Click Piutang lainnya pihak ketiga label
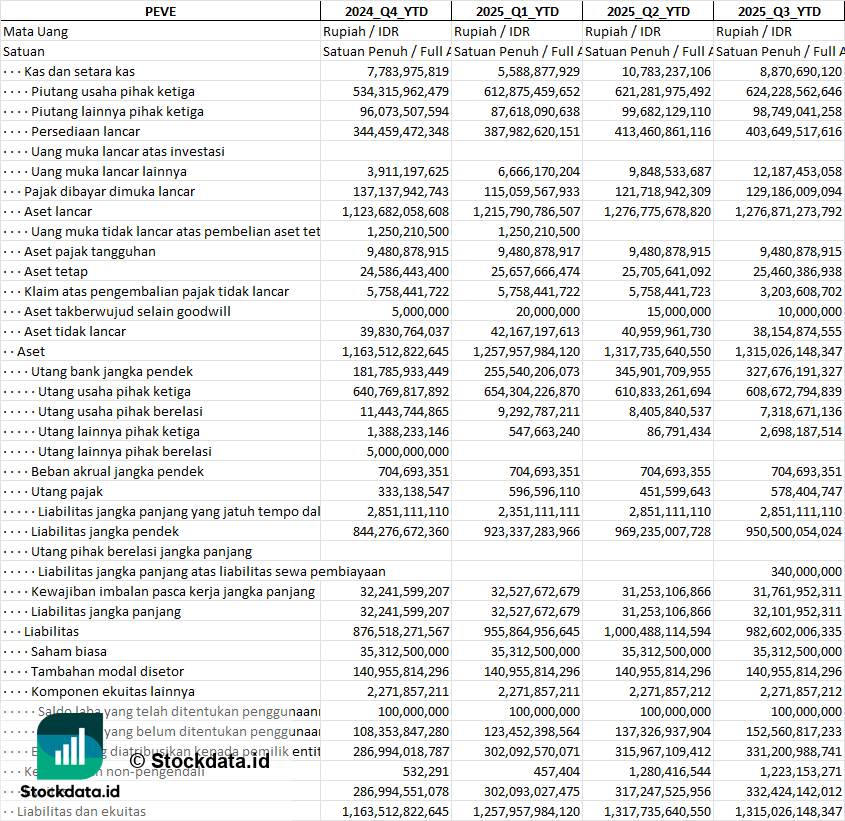 (x=117, y=112)
